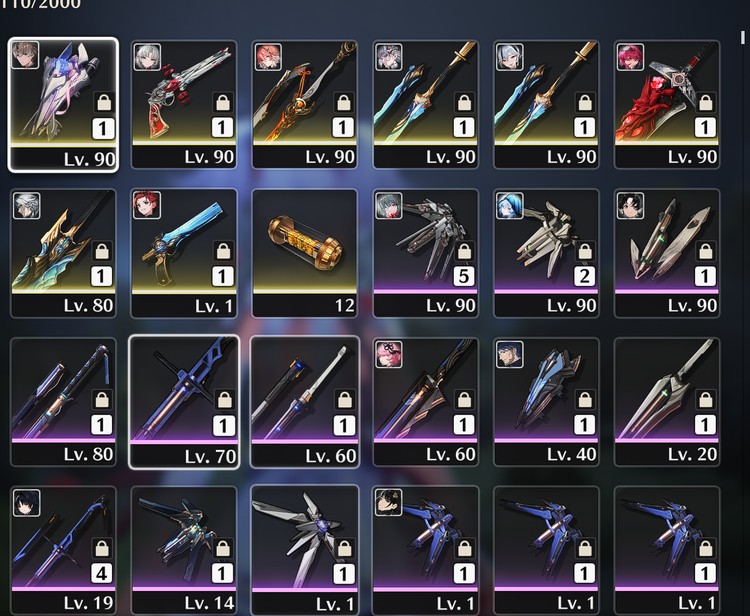Image resolution: width=750 pixels, height=616 pixels.
Task: Click the inventory scrollbar handle
Action: click(742, 37)
